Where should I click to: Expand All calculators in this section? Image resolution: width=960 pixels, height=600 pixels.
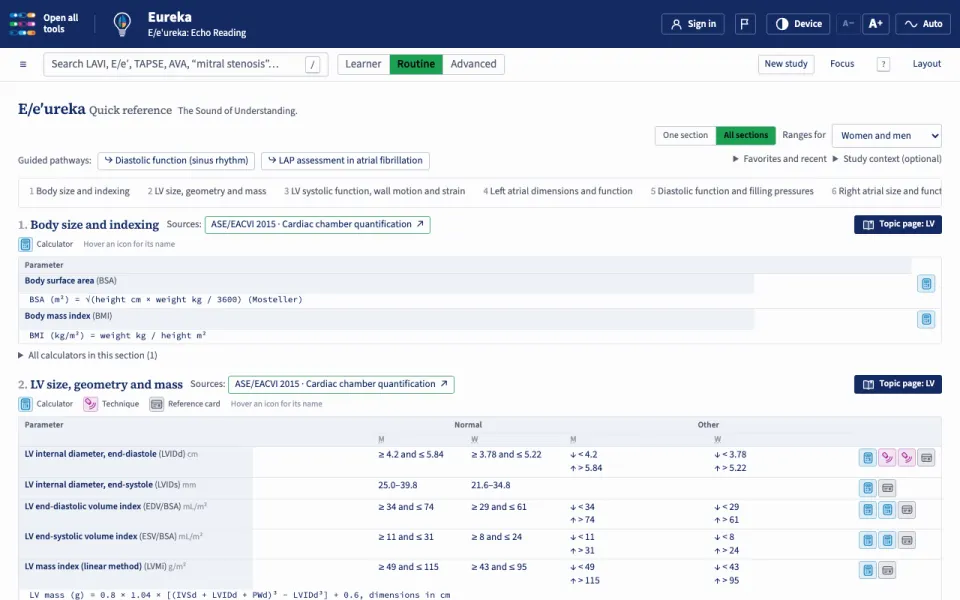click(x=88, y=355)
